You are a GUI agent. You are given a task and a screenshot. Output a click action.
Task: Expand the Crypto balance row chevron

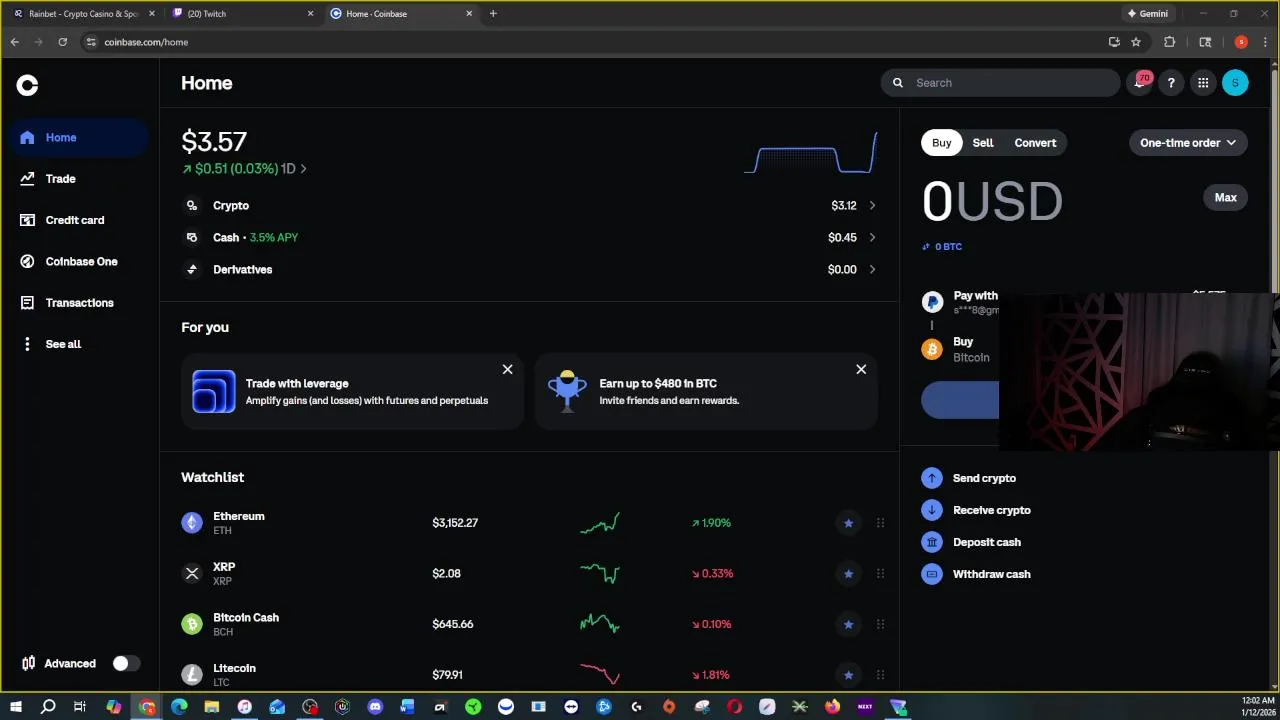(x=872, y=205)
